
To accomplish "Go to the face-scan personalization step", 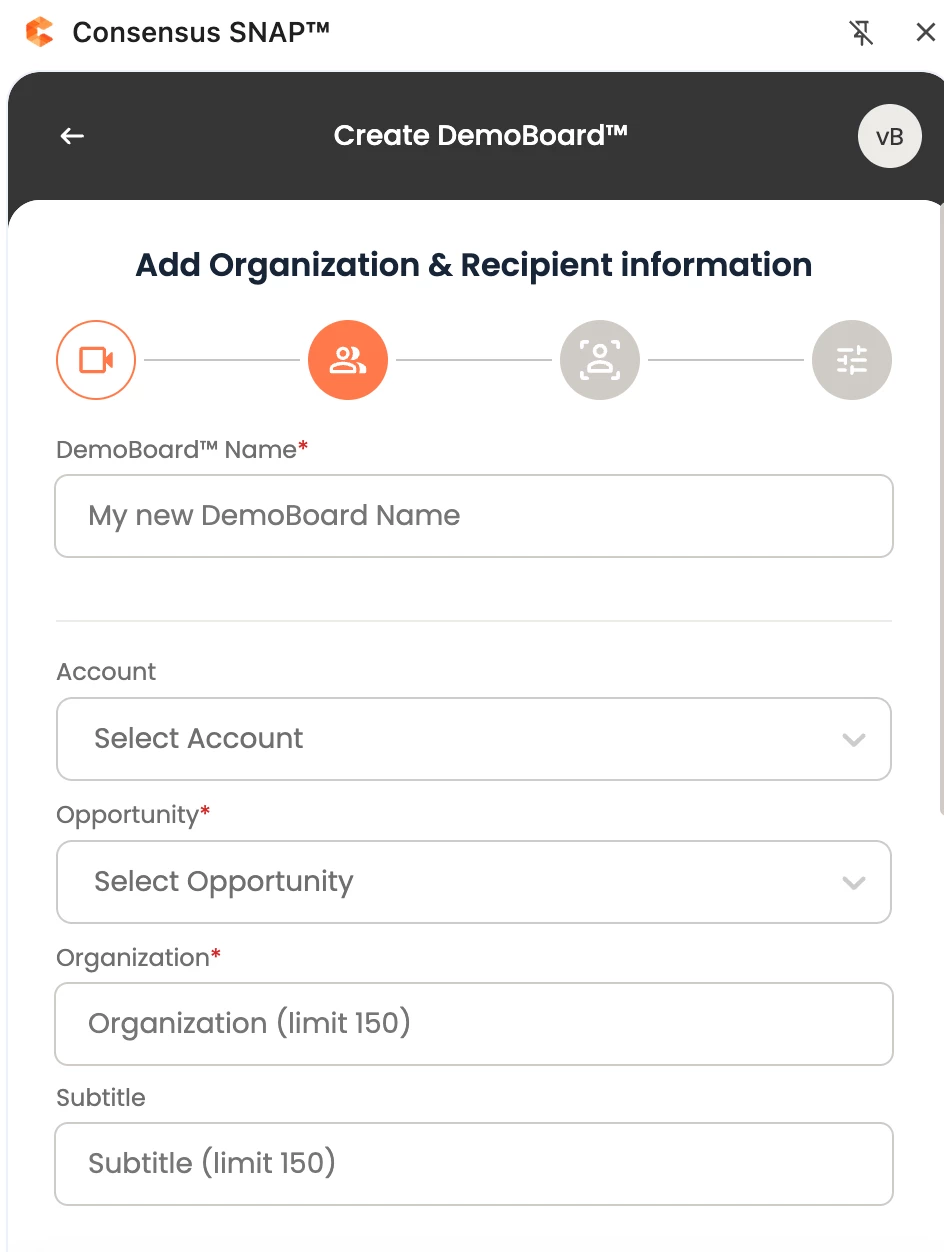I will [600, 360].
